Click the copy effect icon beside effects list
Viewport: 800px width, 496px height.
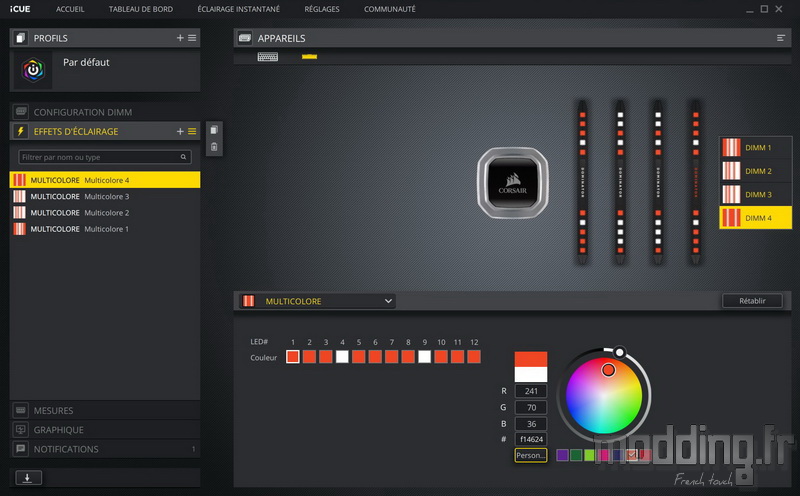(x=214, y=130)
